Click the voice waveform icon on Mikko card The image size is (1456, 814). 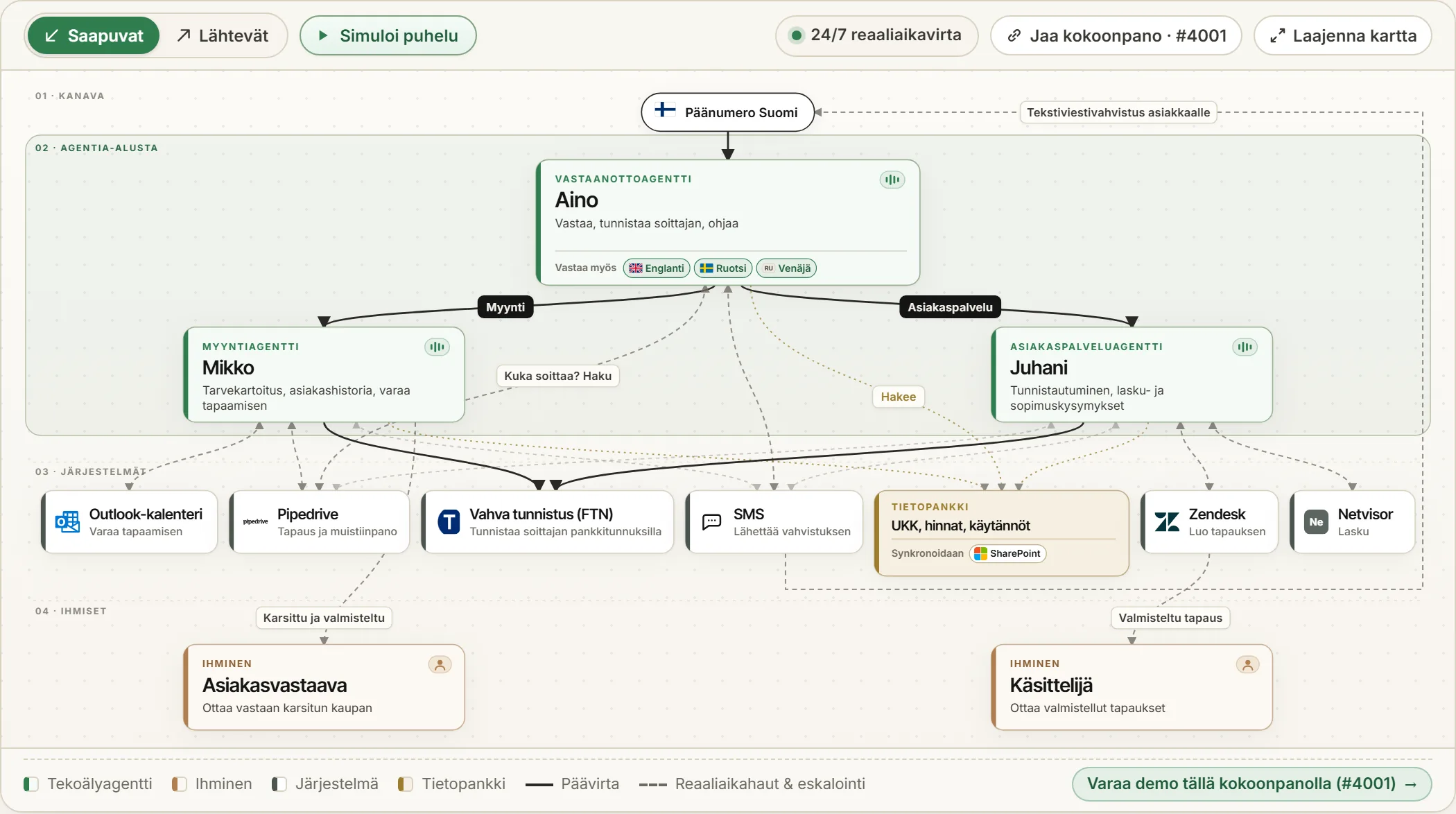click(437, 347)
